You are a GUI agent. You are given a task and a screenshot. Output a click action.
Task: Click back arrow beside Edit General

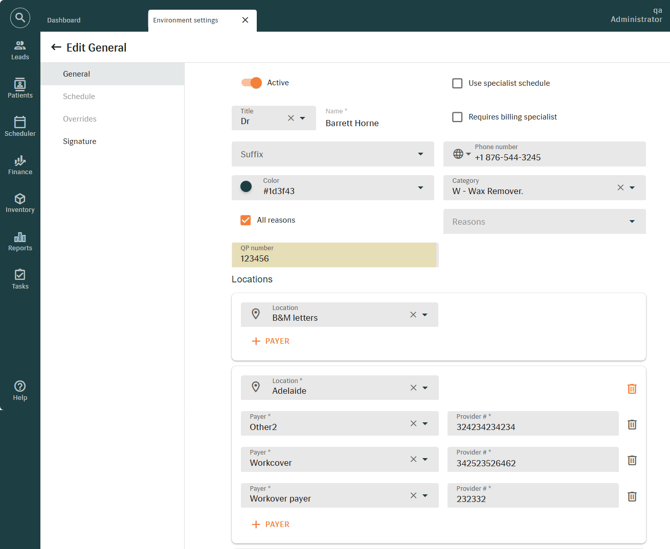(56, 47)
